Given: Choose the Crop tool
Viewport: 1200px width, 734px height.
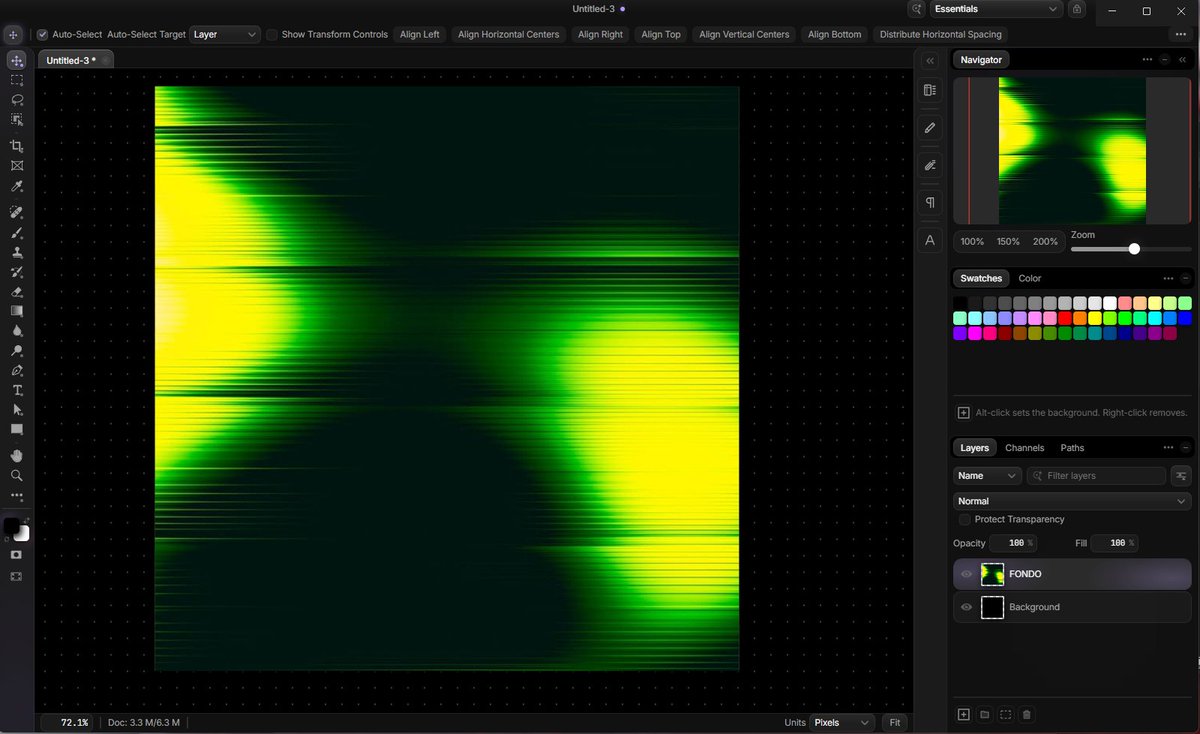Looking at the screenshot, I should (x=17, y=146).
